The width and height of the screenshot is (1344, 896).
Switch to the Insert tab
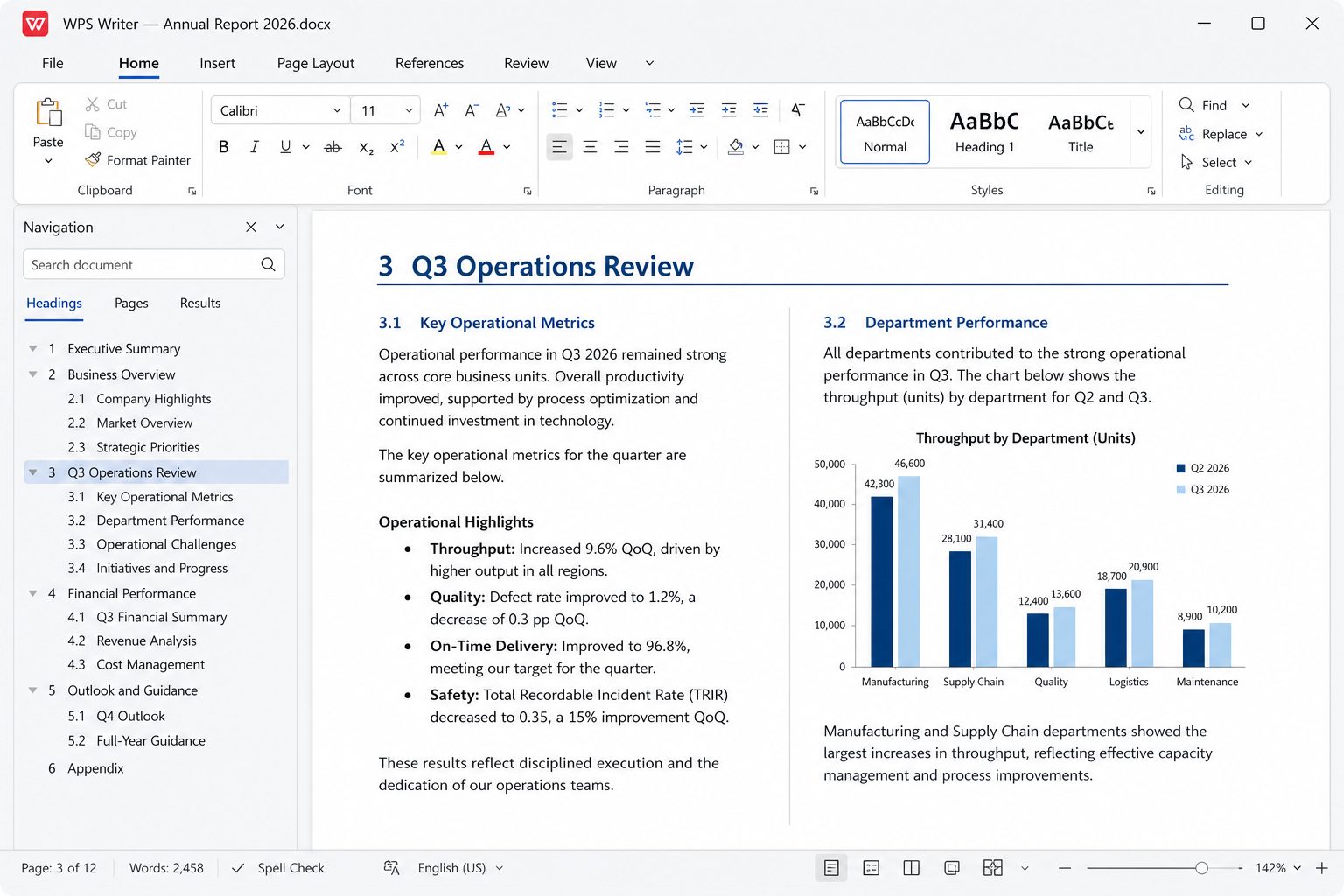[x=217, y=63]
